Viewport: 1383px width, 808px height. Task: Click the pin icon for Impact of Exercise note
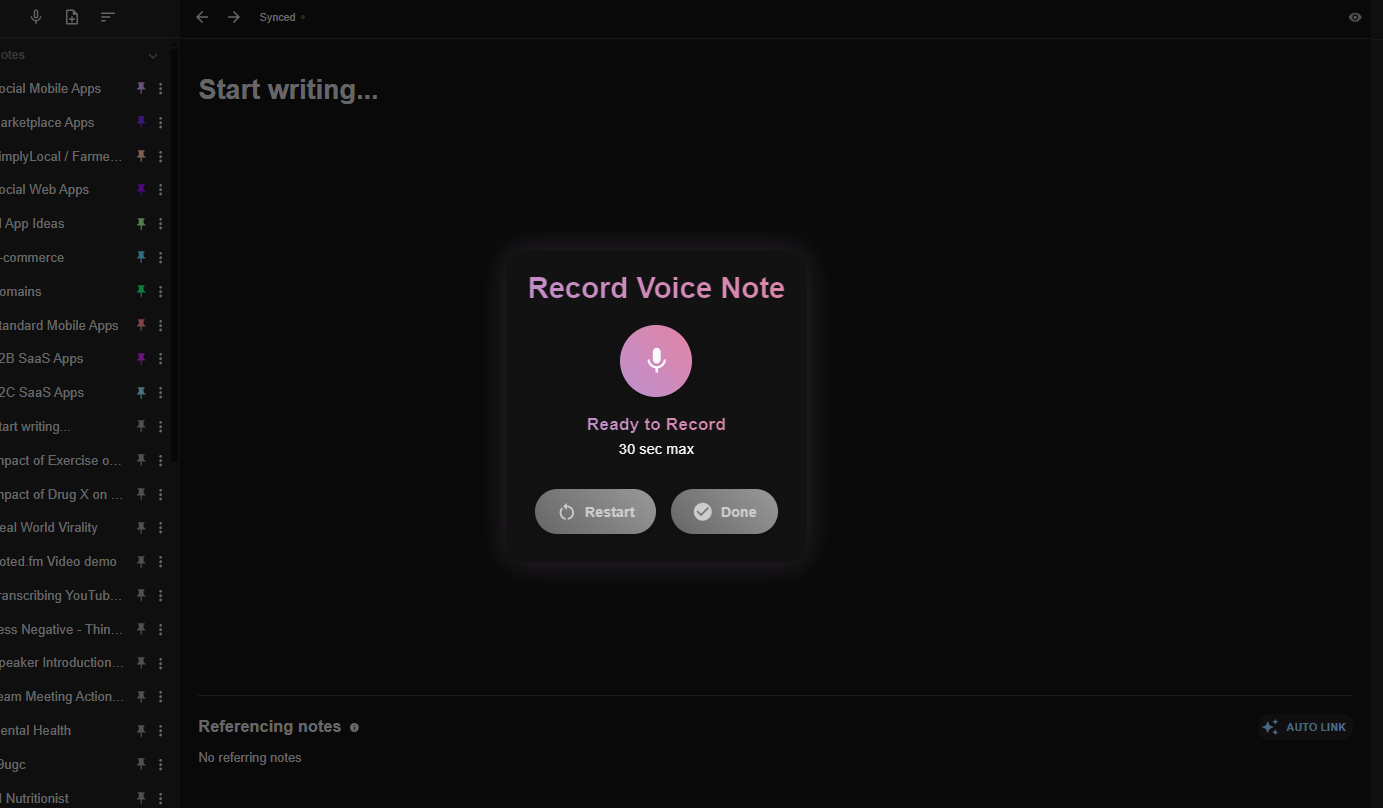point(141,460)
